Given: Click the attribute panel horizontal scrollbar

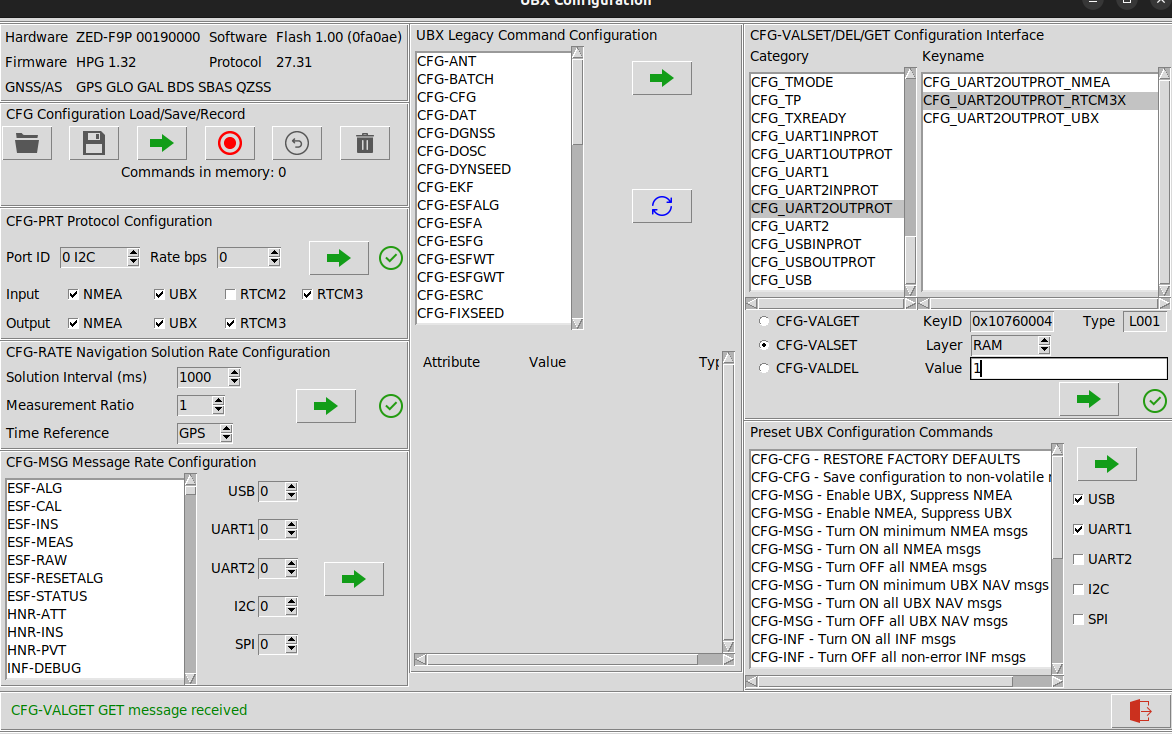Looking at the screenshot, I should click(574, 659).
